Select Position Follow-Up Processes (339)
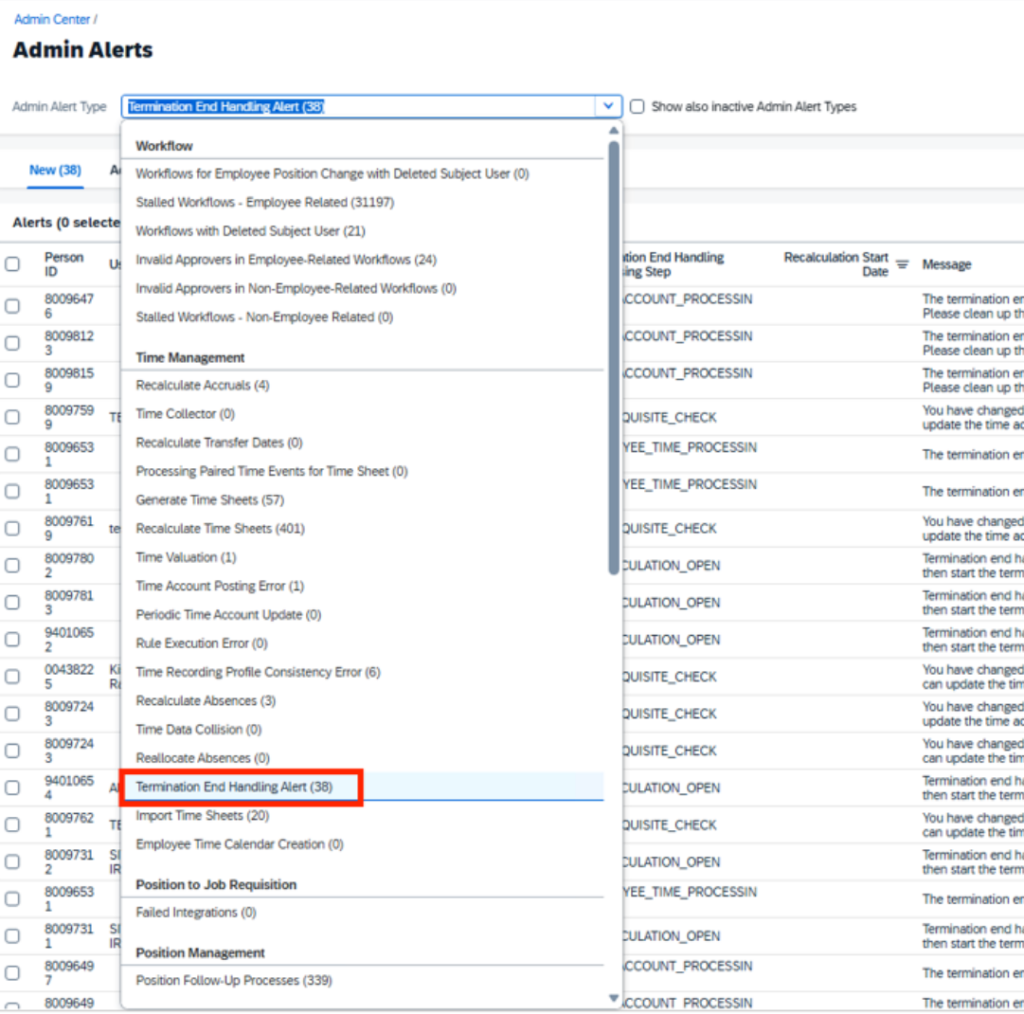The height and width of the screenshot is (1014, 1024). coord(362,981)
